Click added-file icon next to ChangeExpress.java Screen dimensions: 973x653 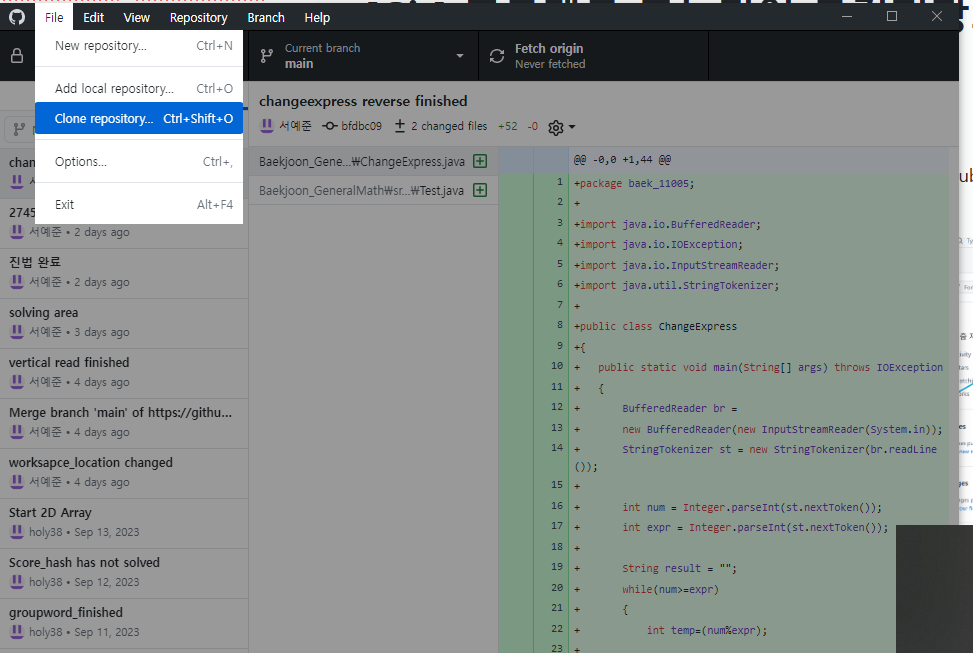tap(480, 161)
